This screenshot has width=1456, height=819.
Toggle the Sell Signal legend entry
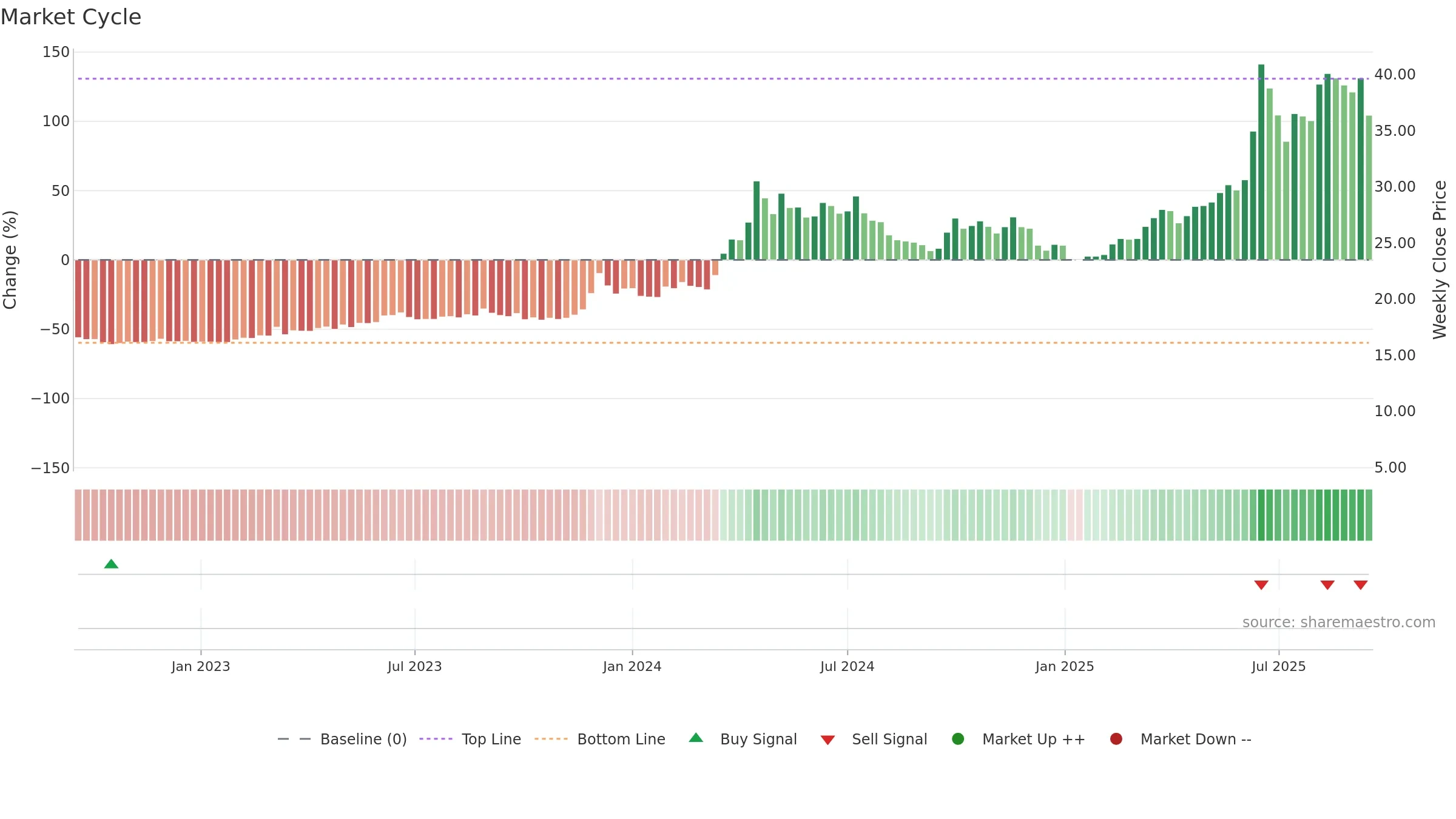[x=874, y=739]
